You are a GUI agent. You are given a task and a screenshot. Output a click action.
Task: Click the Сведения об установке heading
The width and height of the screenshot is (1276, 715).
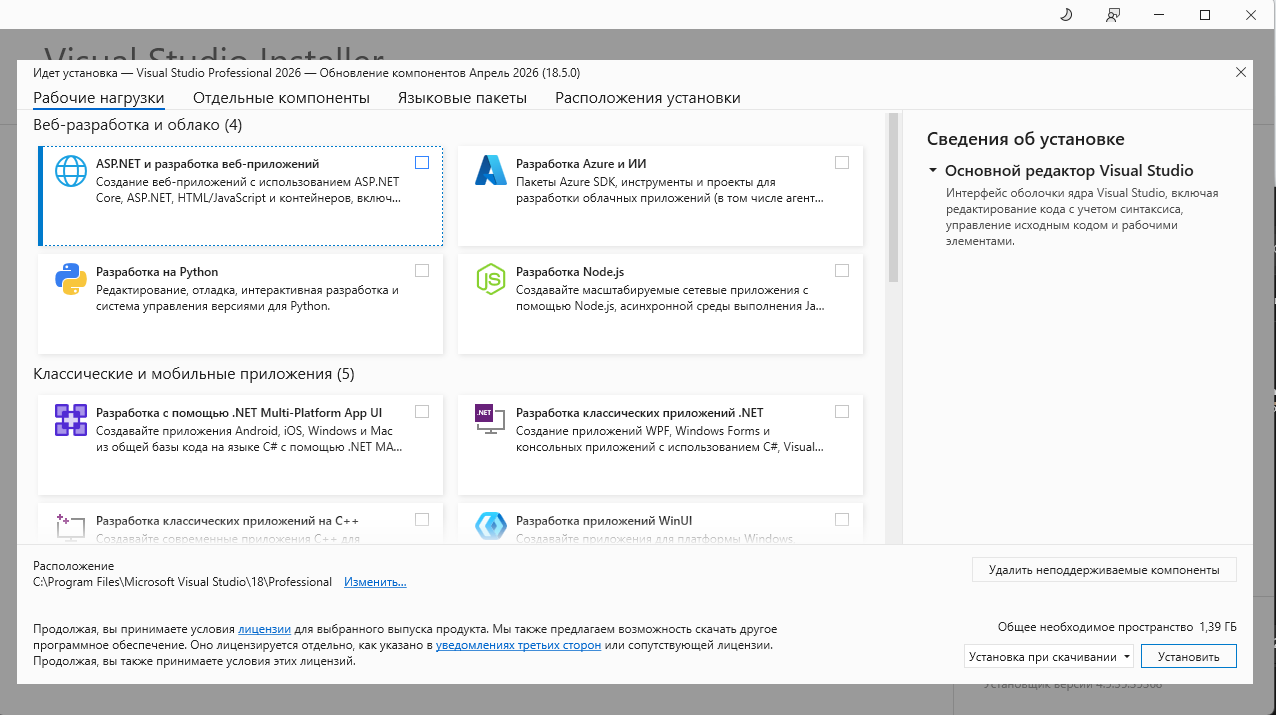click(1026, 139)
